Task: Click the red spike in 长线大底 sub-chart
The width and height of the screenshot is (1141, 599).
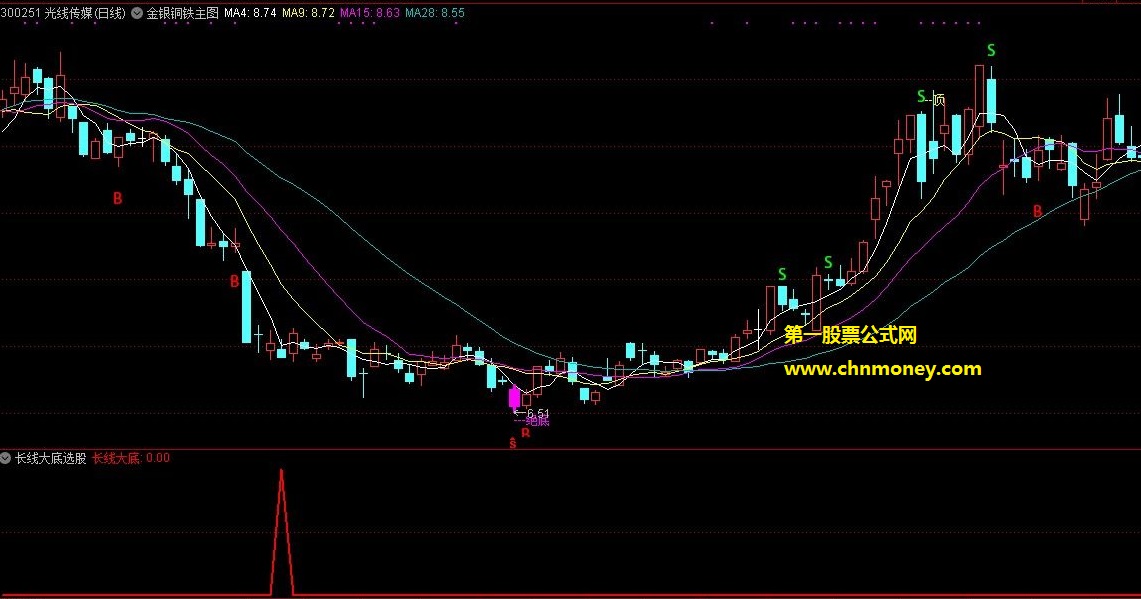Action: pyautogui.click(x=282, y=532)
